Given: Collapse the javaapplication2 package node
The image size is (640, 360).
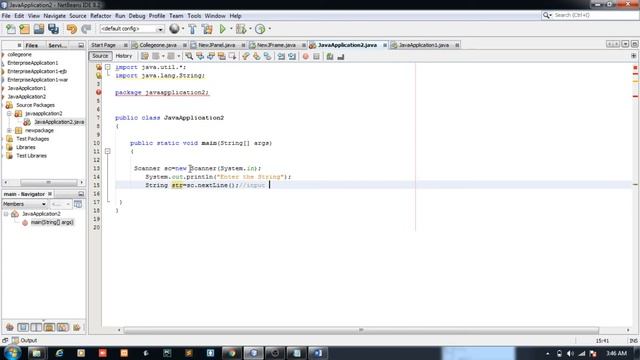Looking at the screenshot, I should [9, 113].
